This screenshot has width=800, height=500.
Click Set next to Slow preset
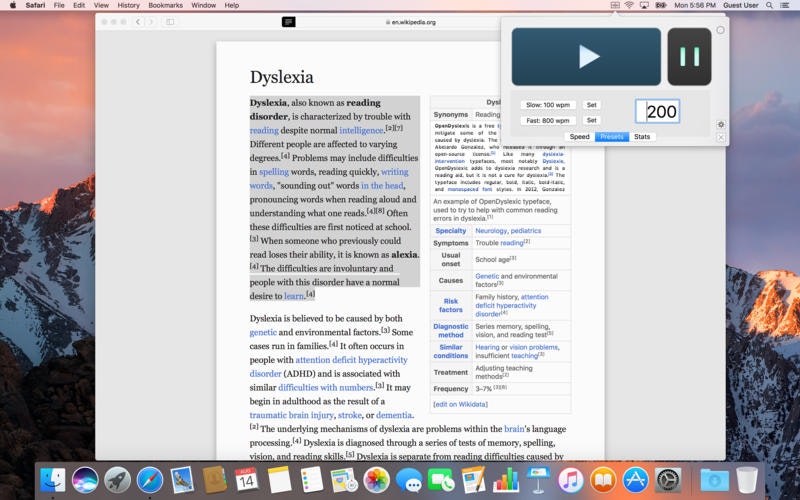point(591,105)
